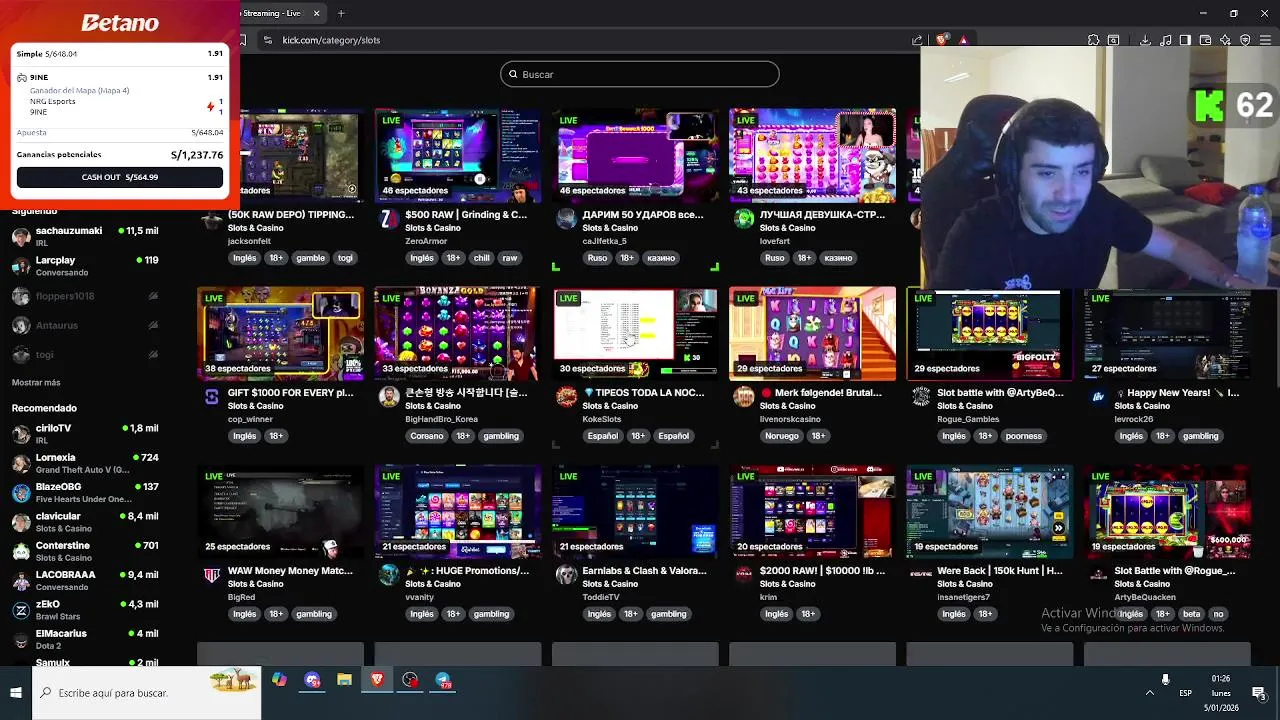Open BlazeOBG recommended channel

(x=85, y=492)
